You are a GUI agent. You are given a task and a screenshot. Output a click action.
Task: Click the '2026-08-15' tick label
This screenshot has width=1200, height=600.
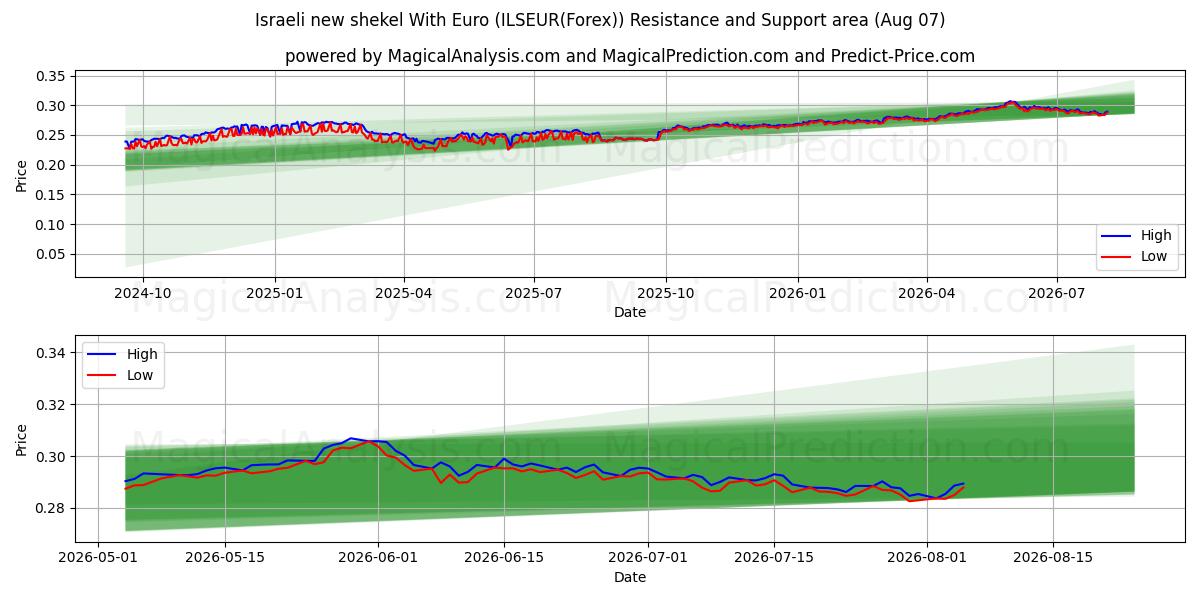tap(1054, 558)
